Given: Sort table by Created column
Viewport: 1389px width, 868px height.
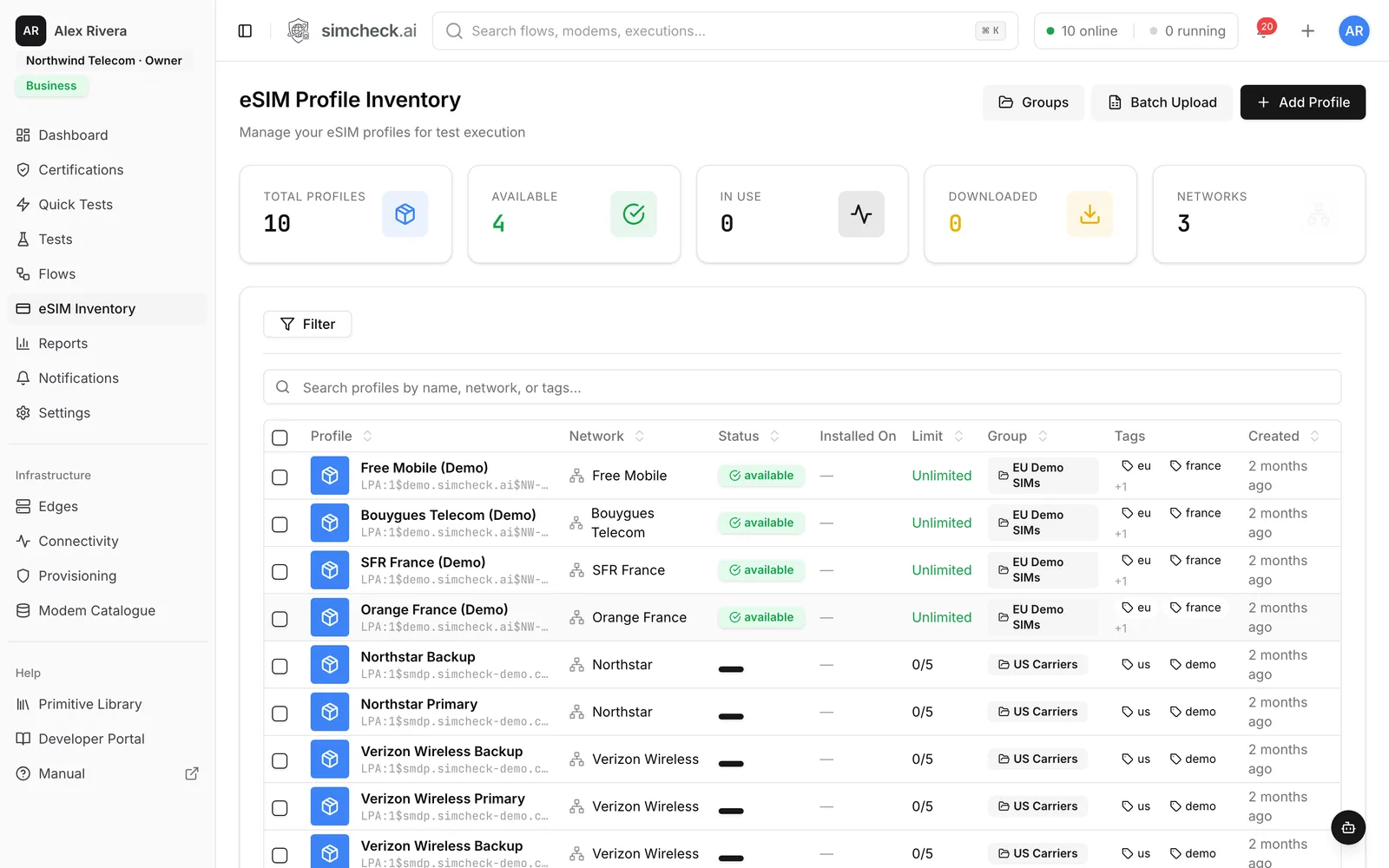Looking at the screenshot, I should pyautogui.click(x=1284, y=436).
